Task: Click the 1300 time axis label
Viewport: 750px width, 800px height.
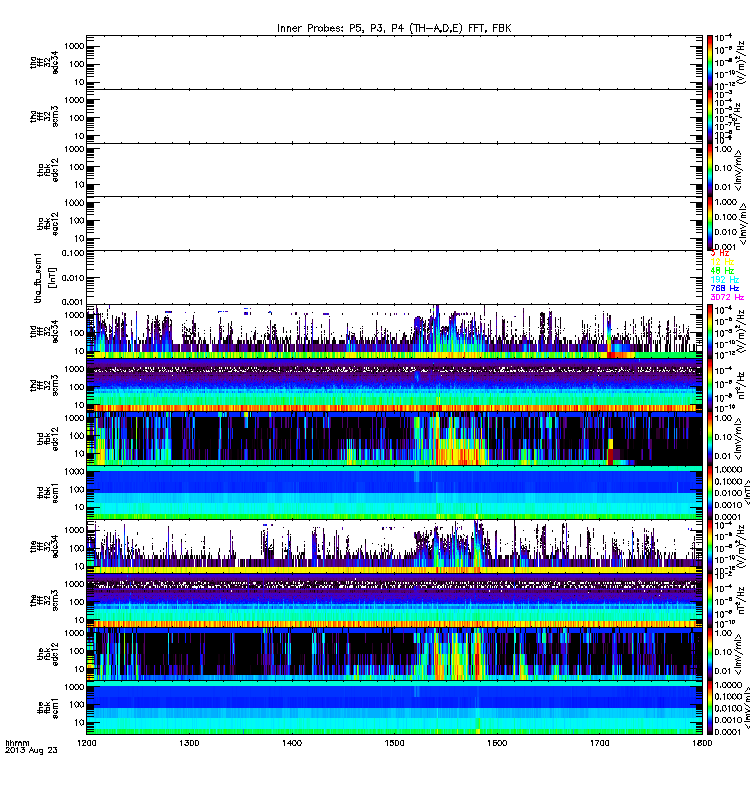Action: coord(189,743)
